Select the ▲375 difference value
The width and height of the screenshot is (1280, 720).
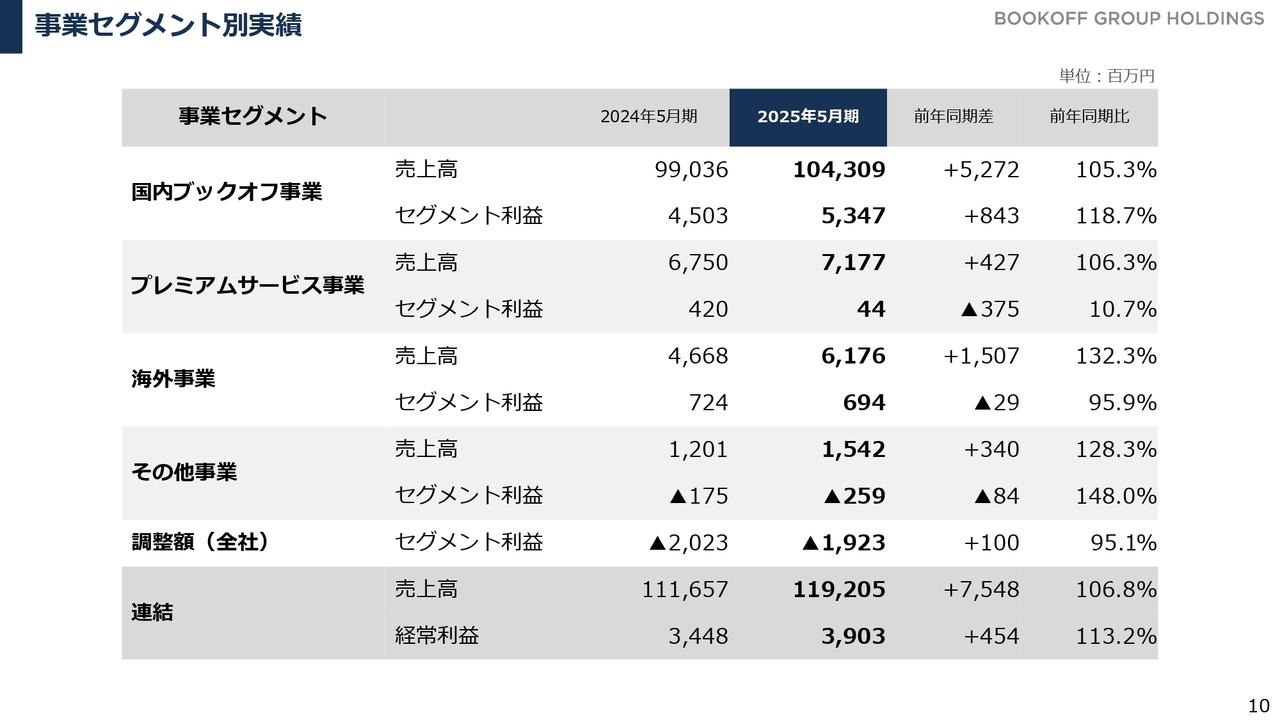click(x=990, y=310)
